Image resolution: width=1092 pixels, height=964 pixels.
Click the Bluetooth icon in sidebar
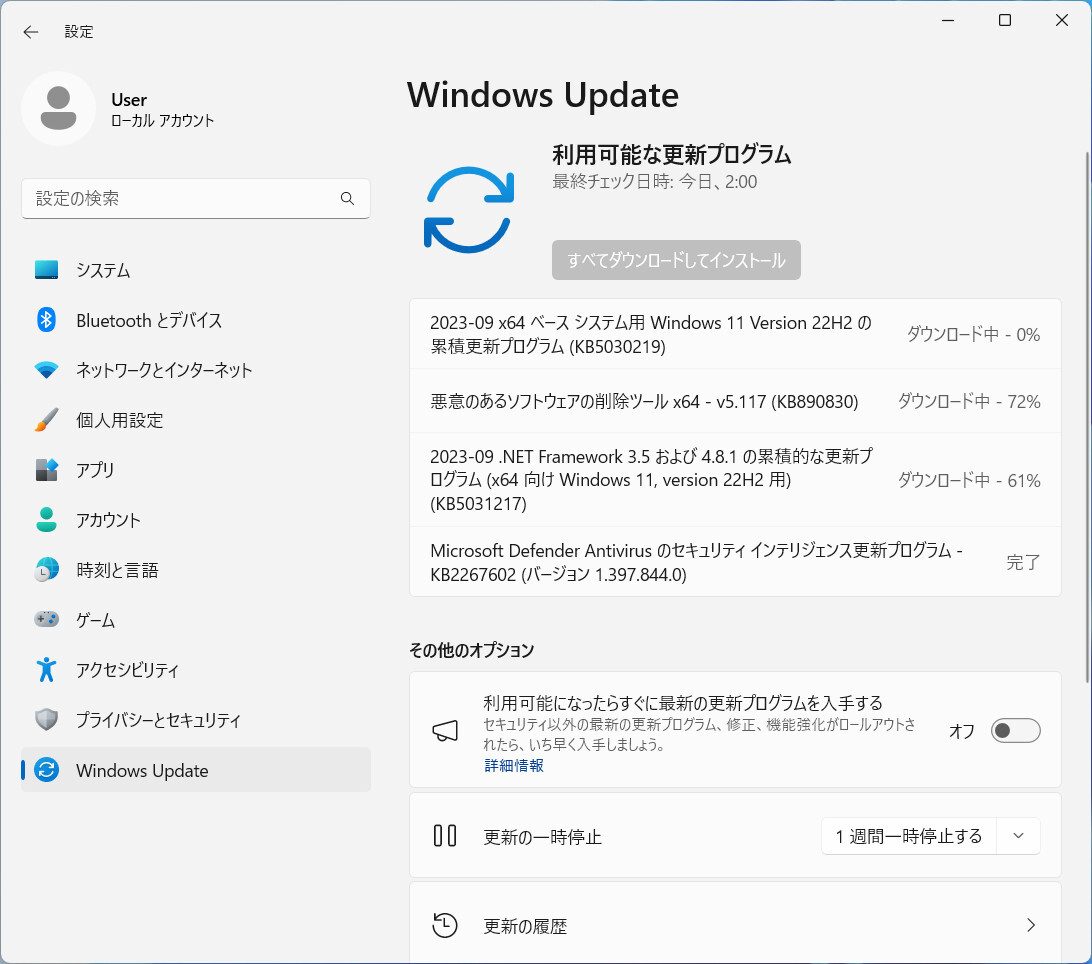(47, 320)
